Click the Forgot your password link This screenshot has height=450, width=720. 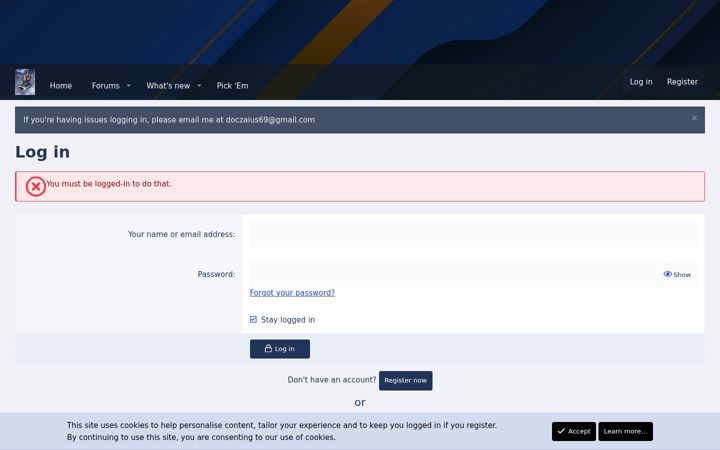[292, 292]
